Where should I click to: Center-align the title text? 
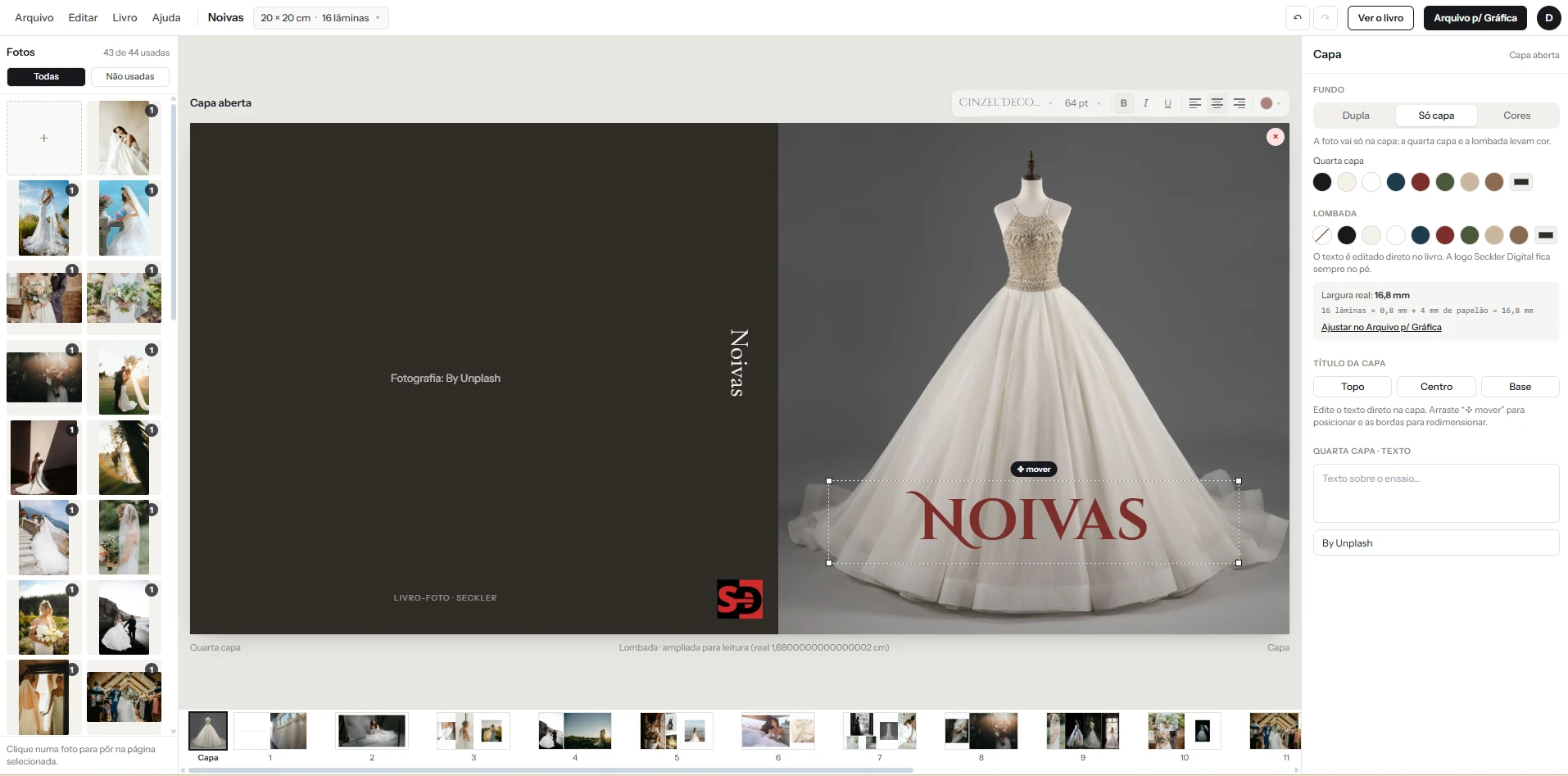tap(1217, 103)
